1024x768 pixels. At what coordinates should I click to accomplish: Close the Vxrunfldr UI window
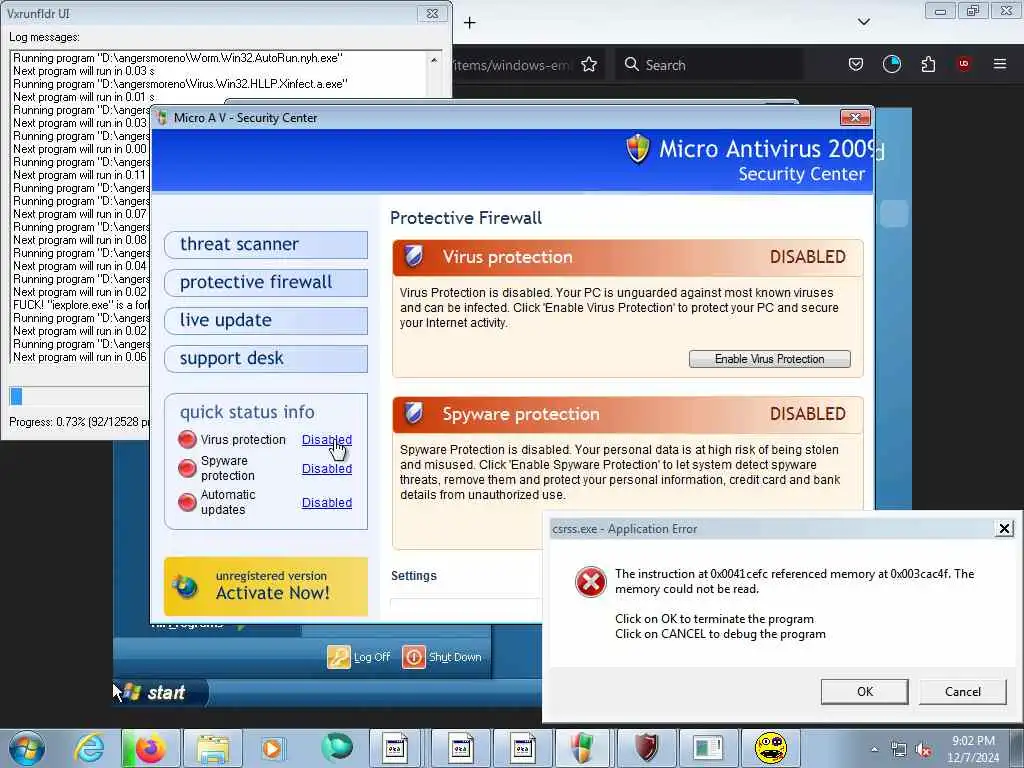(x=432, y=14)
